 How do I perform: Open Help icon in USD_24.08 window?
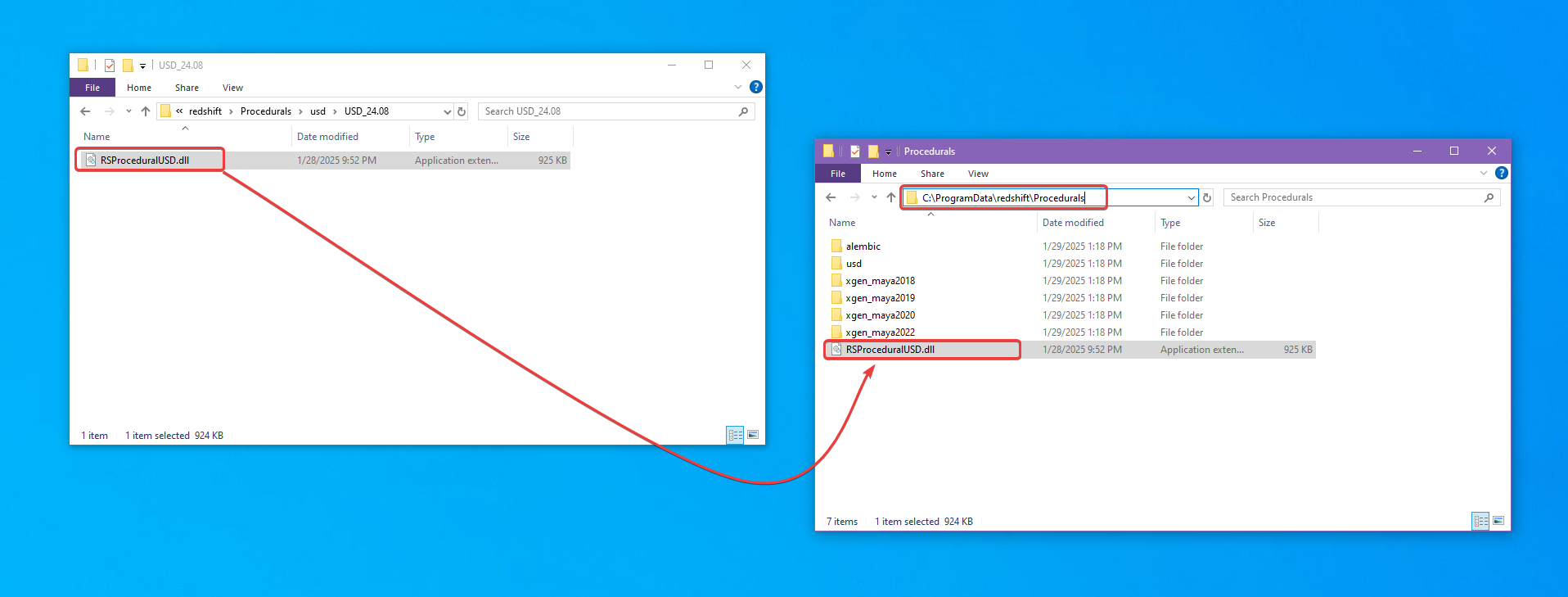click(756, 87)
